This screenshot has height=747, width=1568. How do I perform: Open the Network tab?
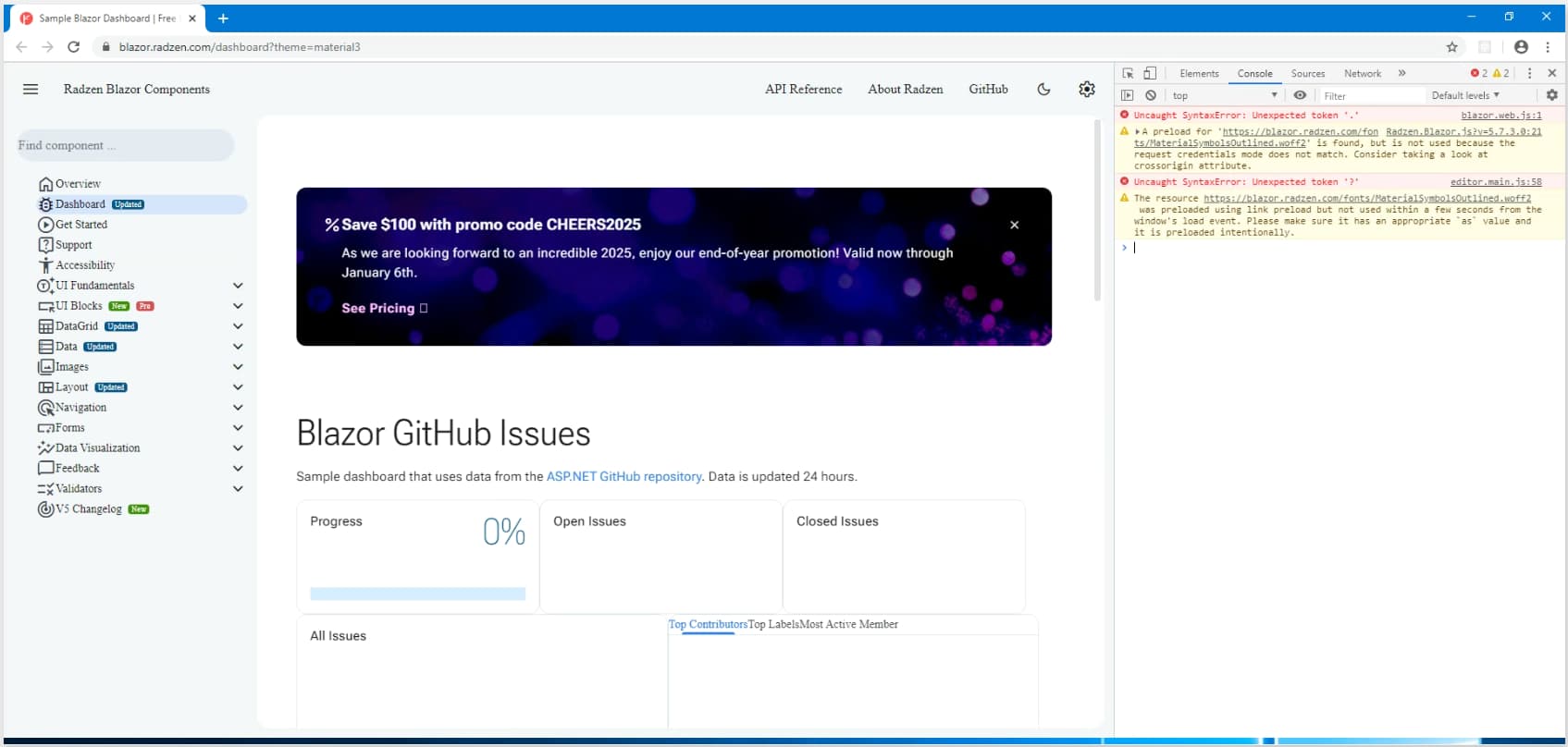[x=1363, y=73]
